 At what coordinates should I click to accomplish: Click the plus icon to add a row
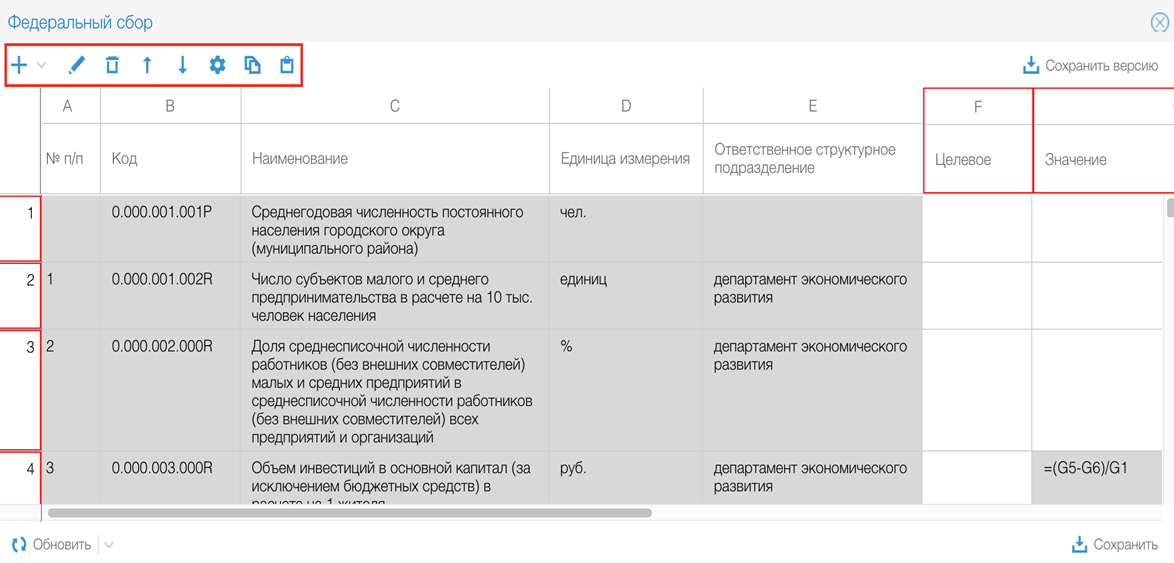(x=19, y=65)
